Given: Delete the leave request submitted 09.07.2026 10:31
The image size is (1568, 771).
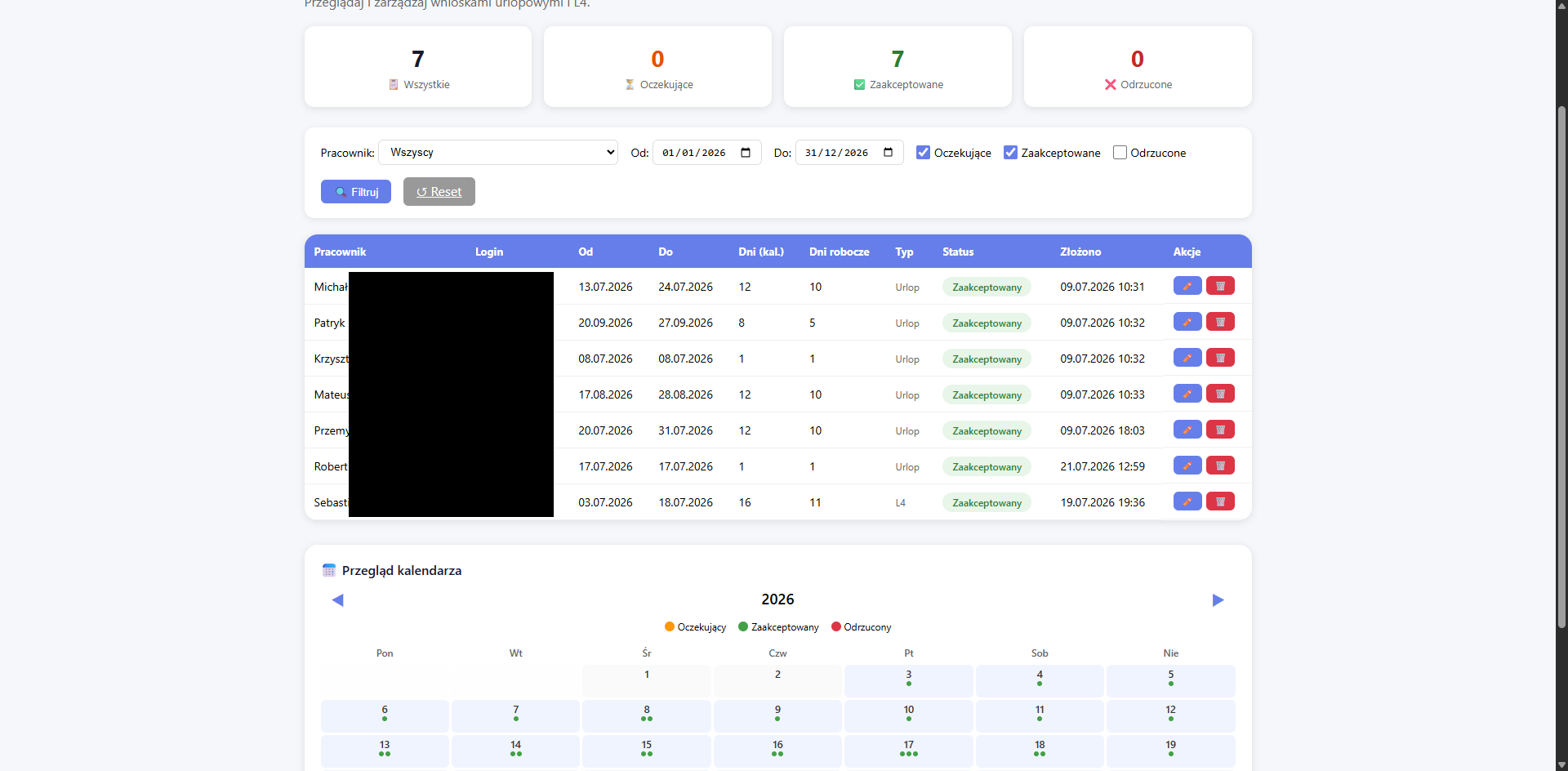Looking at the screenshot, I should pyautogui.click(x=1220, y=286).
